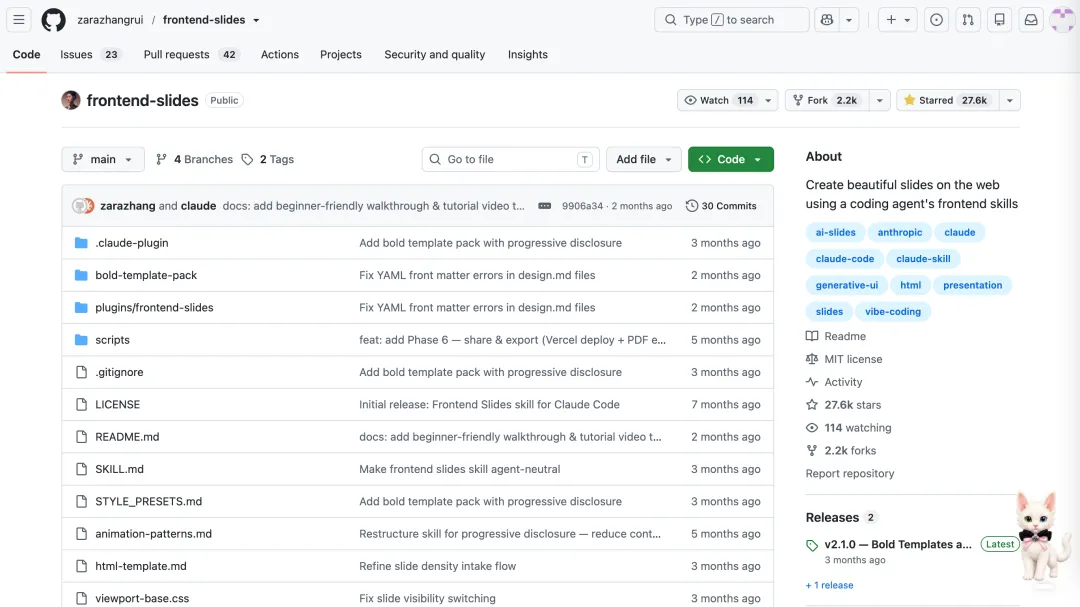
Task: Open the Copilot chat icon
Action: 827,20
